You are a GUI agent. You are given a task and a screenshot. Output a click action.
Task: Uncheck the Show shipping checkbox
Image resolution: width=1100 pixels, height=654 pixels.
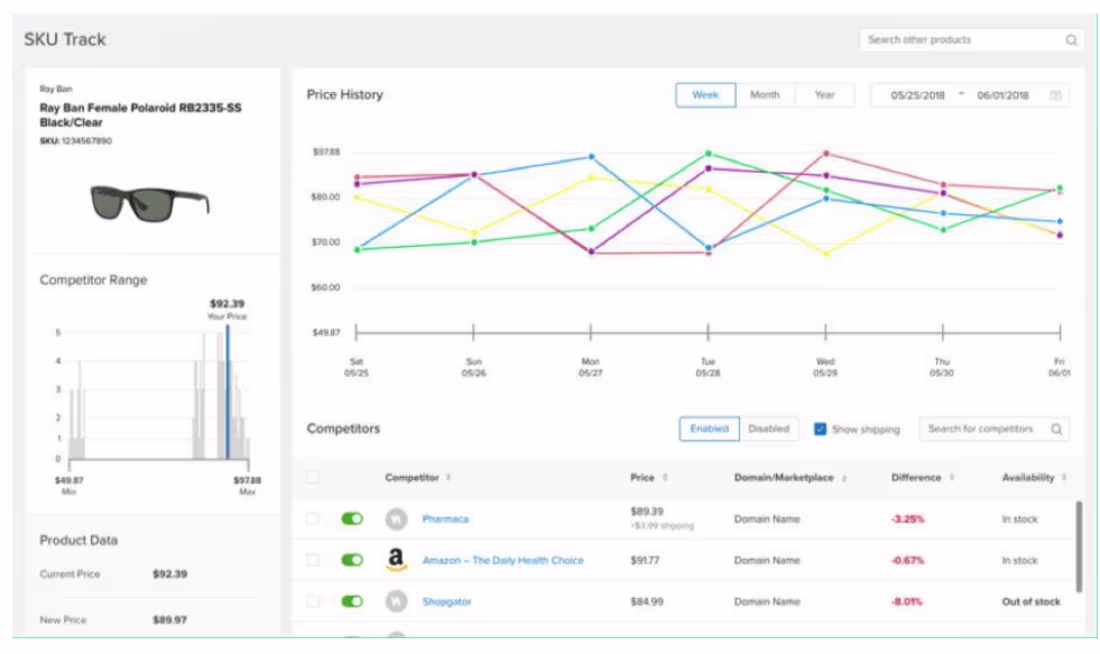tap(822, 429)
